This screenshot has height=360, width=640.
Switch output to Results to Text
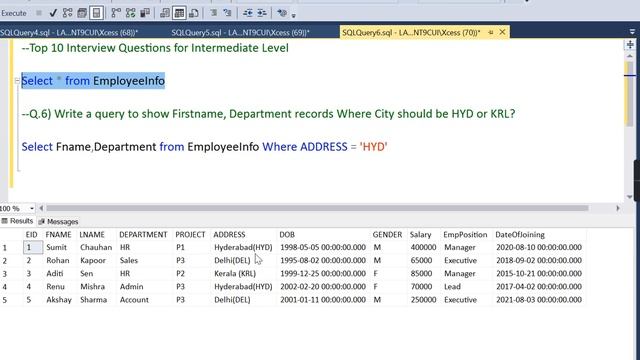point(165,13)
